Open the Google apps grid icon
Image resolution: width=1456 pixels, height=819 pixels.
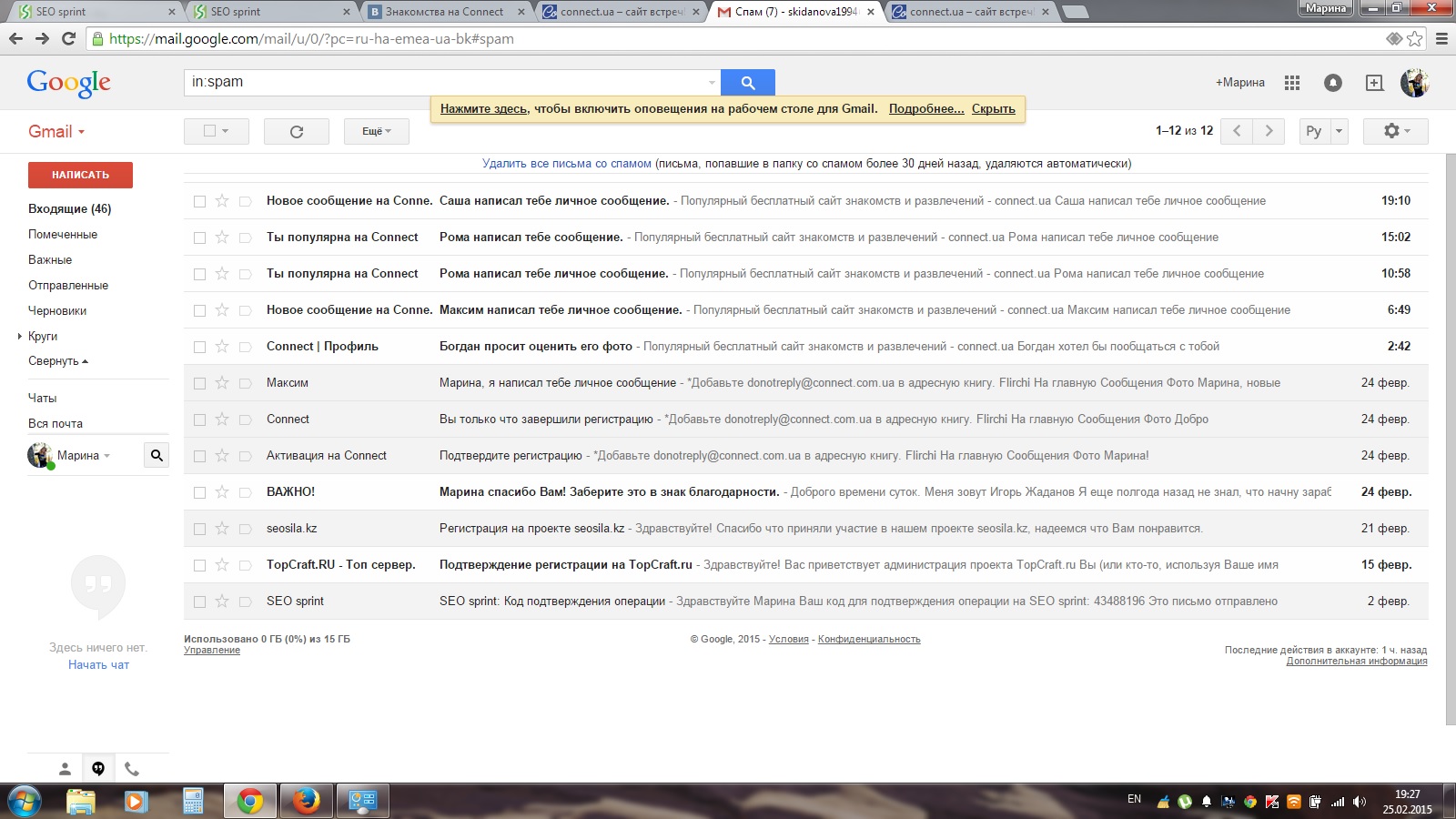pyautogui.click(x=1292, y=83)
